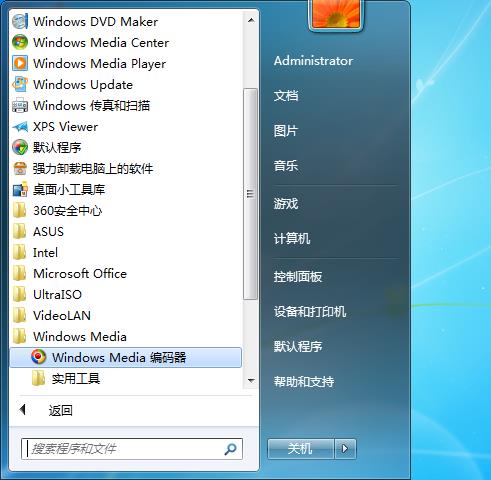Click the 搜索程序和文件 search box
491x480 pixels.
click(132, 449)
